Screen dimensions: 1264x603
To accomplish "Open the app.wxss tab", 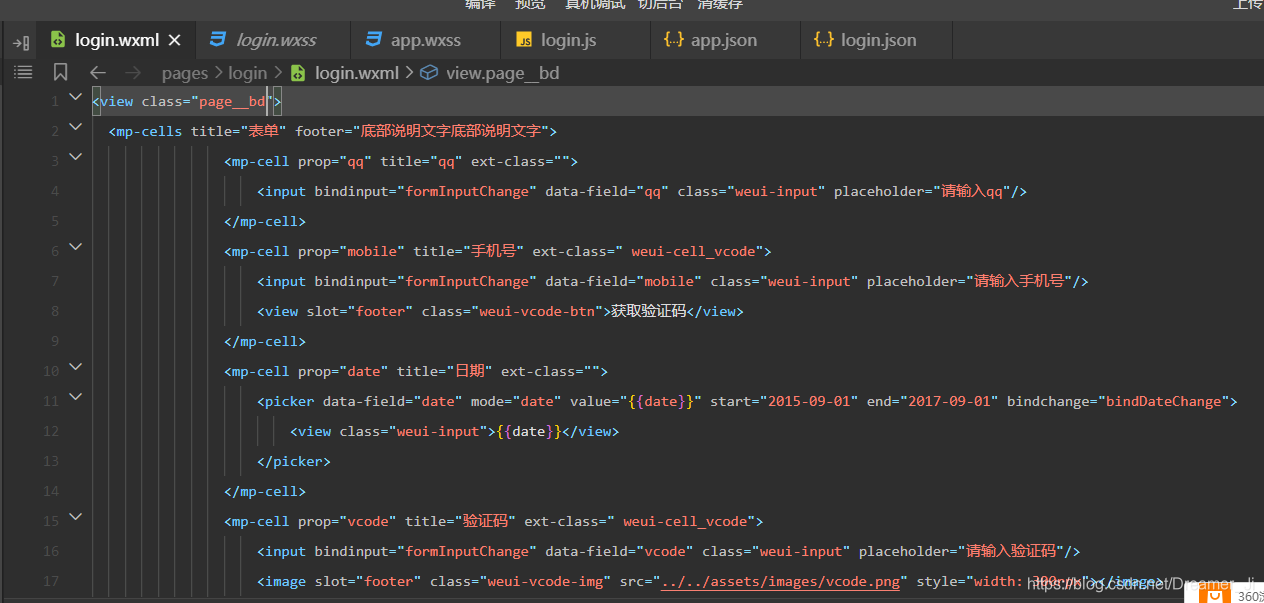I will tap(425, 40).
